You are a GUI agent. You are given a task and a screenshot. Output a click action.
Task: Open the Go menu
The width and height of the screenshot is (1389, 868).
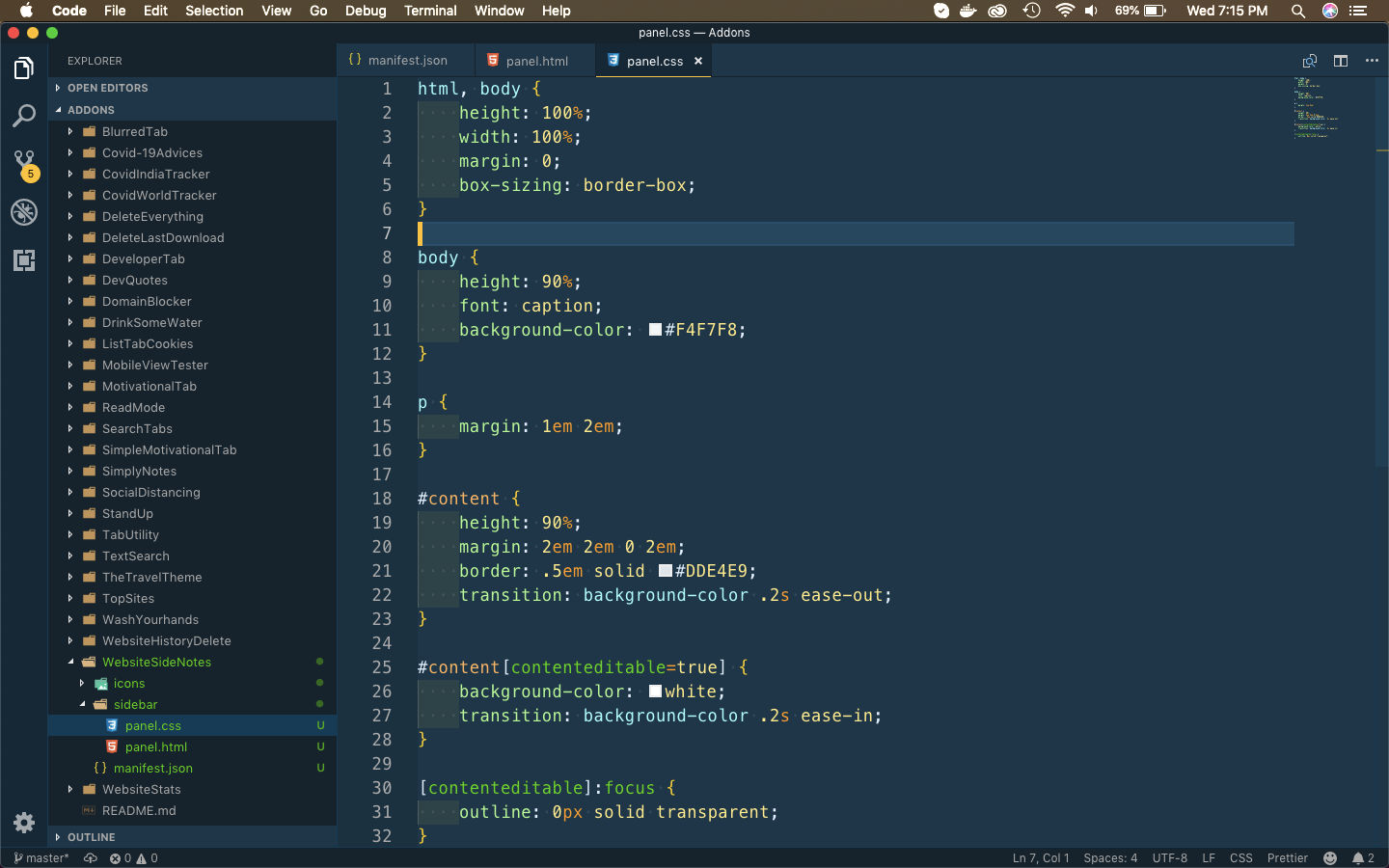318,11
